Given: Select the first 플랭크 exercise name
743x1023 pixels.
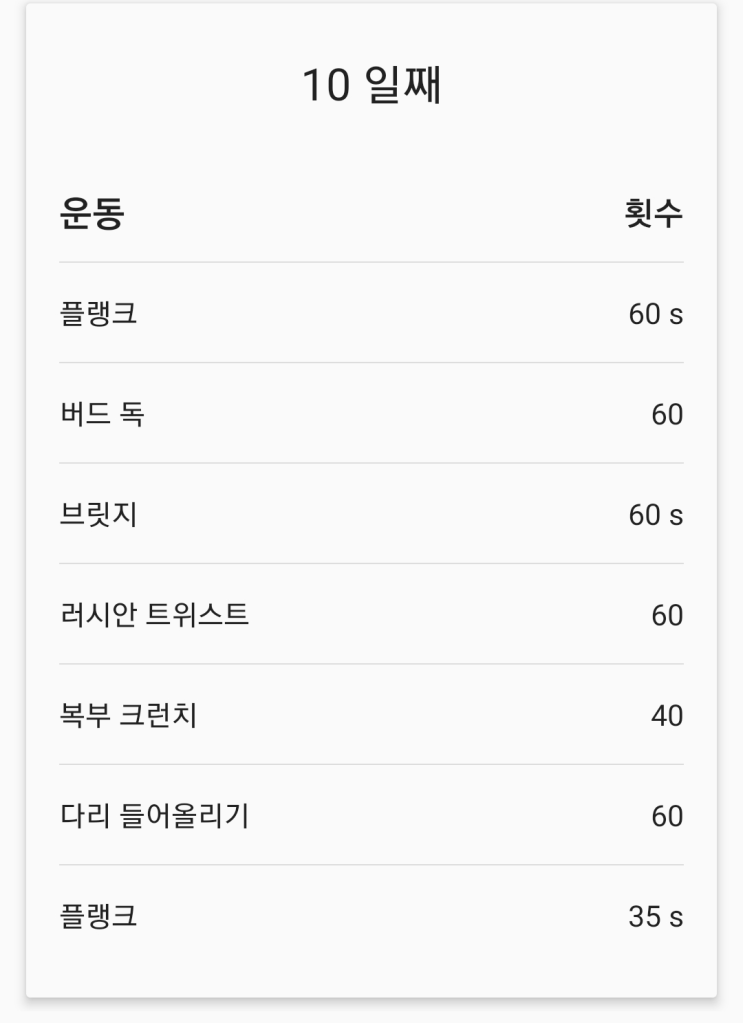Looking at the screenshot, I should [98, 313].
